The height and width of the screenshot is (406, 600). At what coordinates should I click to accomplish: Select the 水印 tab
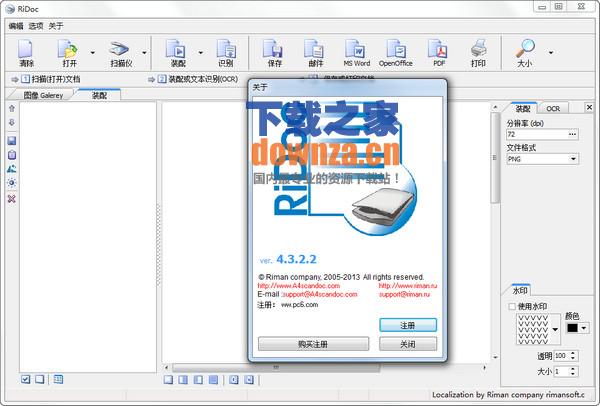point(520,290)
